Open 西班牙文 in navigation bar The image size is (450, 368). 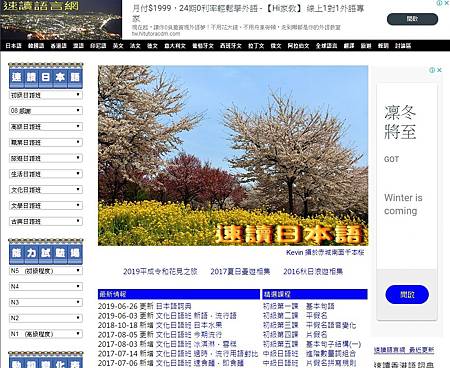coord(231,46)
